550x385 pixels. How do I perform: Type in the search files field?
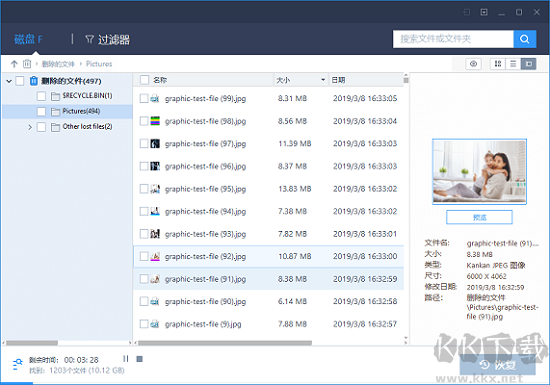coord(453,39)
